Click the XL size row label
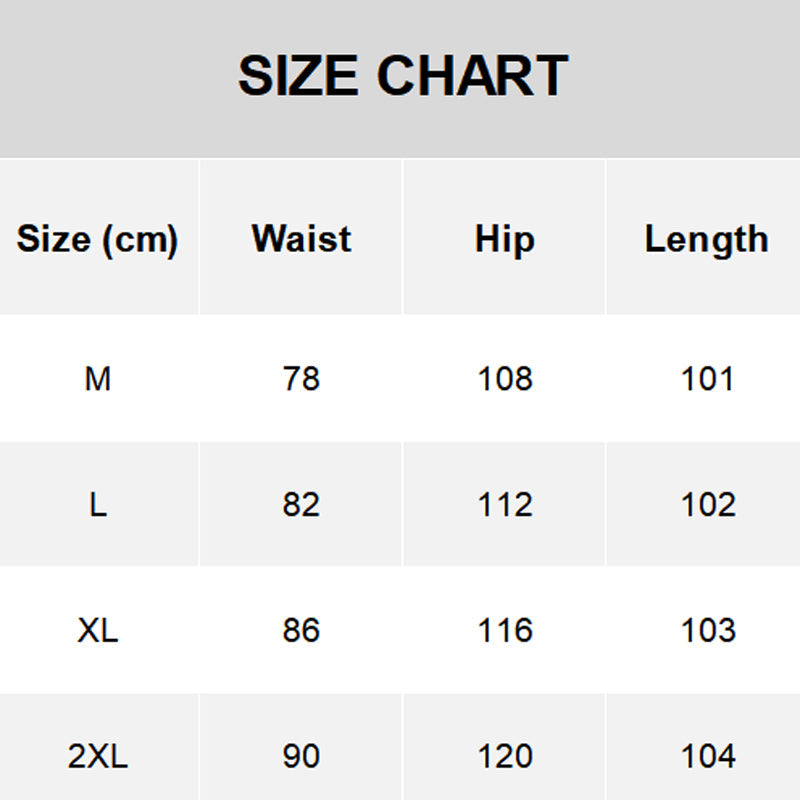 98,630
